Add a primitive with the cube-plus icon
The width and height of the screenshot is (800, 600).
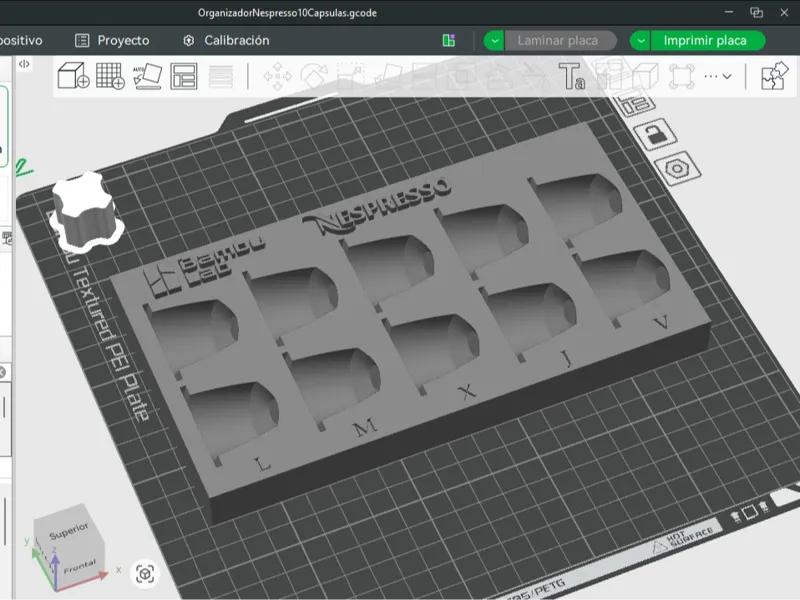click(73, 76)
